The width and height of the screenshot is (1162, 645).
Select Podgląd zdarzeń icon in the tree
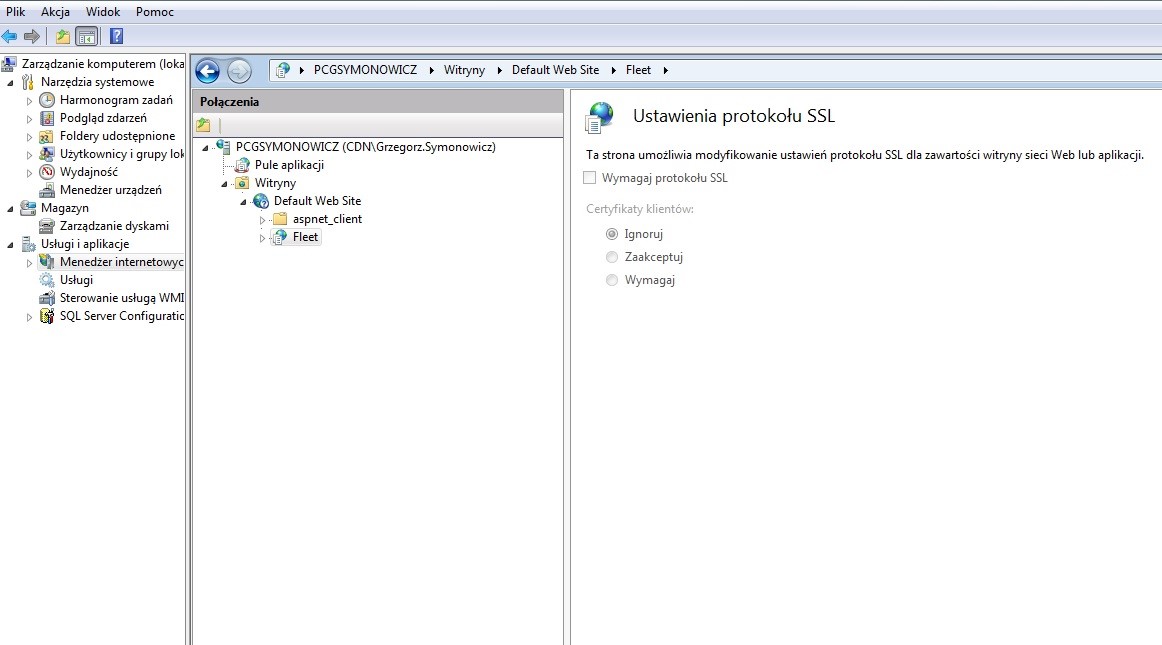click(47, 118)
